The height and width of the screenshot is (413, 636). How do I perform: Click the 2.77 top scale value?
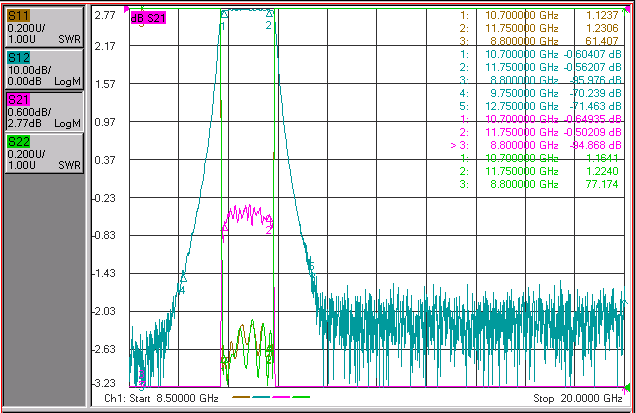coord(105,15)
